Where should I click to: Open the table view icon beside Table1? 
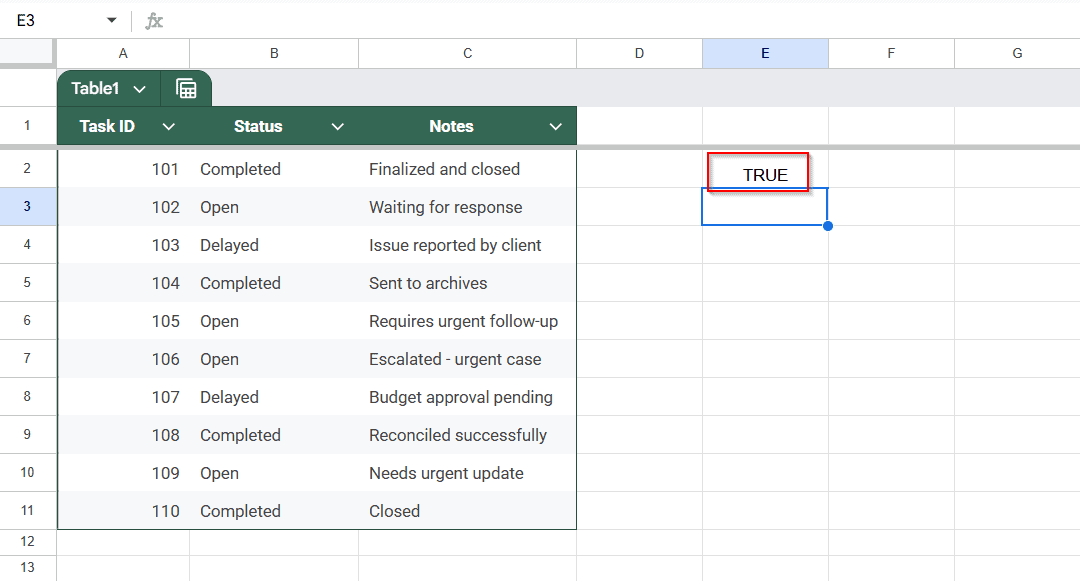(186, 89)
